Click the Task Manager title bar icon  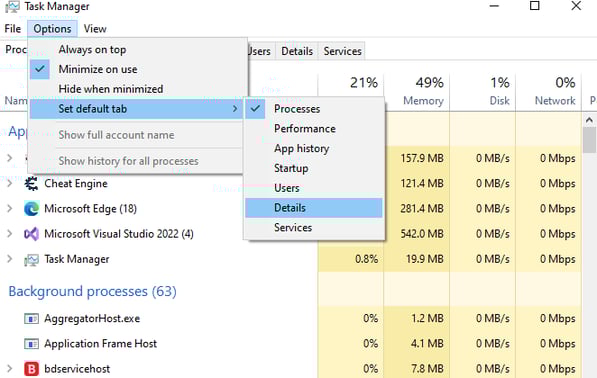click(x=12, y=6)
